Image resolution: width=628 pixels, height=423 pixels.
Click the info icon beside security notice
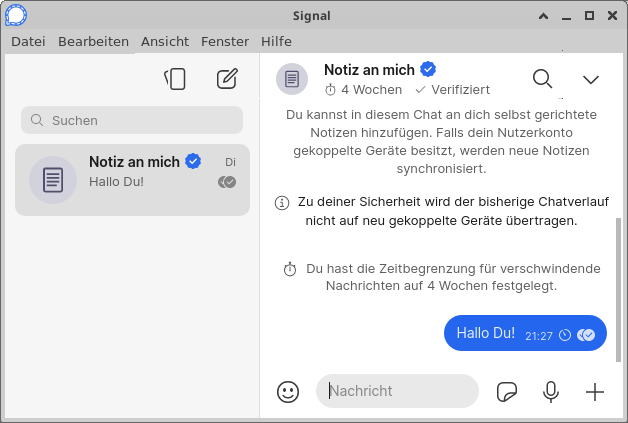point(282,203)
